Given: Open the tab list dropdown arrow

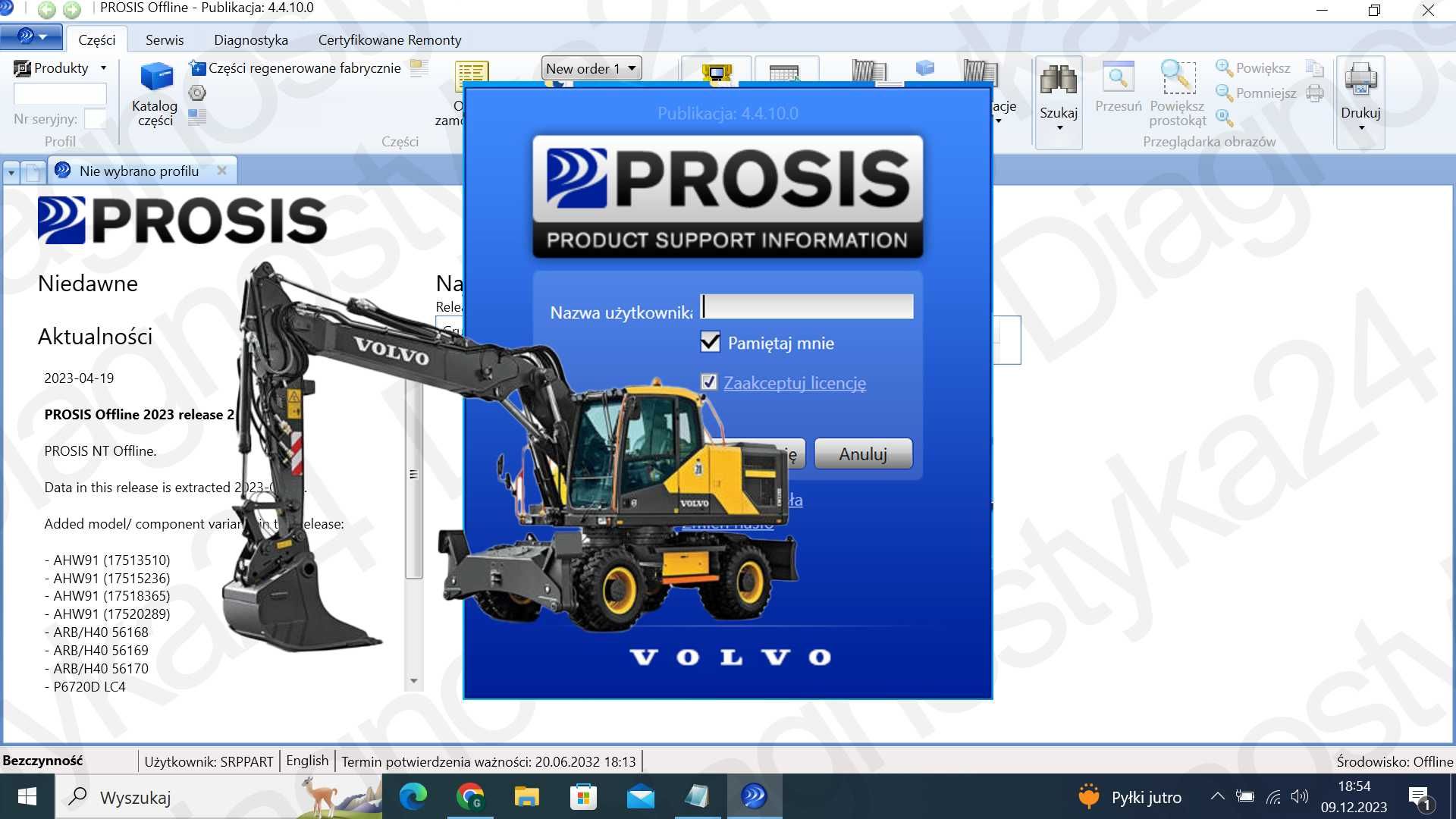Looking at the screenshot, I should (11, 173).
